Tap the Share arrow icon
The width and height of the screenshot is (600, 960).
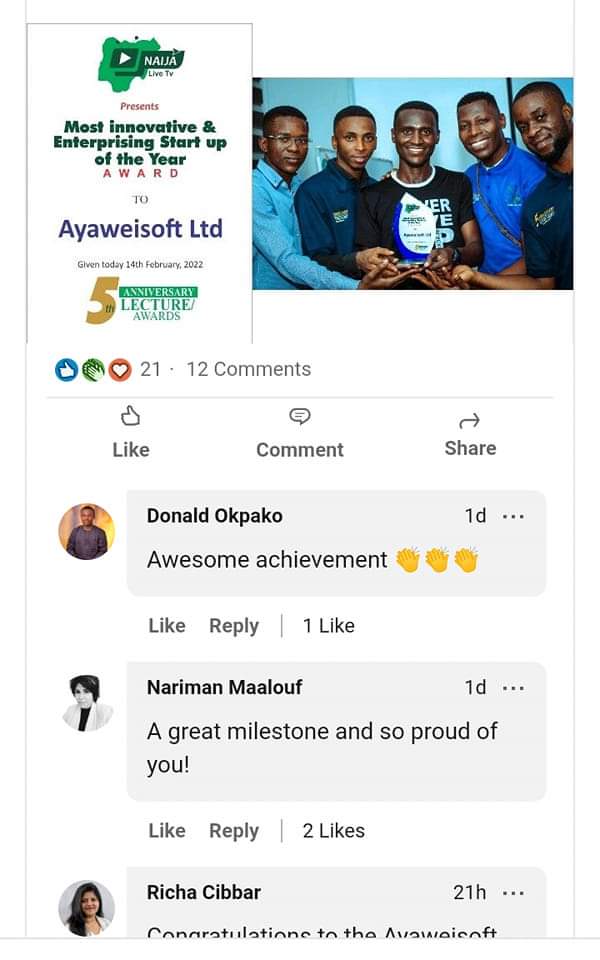470,420
